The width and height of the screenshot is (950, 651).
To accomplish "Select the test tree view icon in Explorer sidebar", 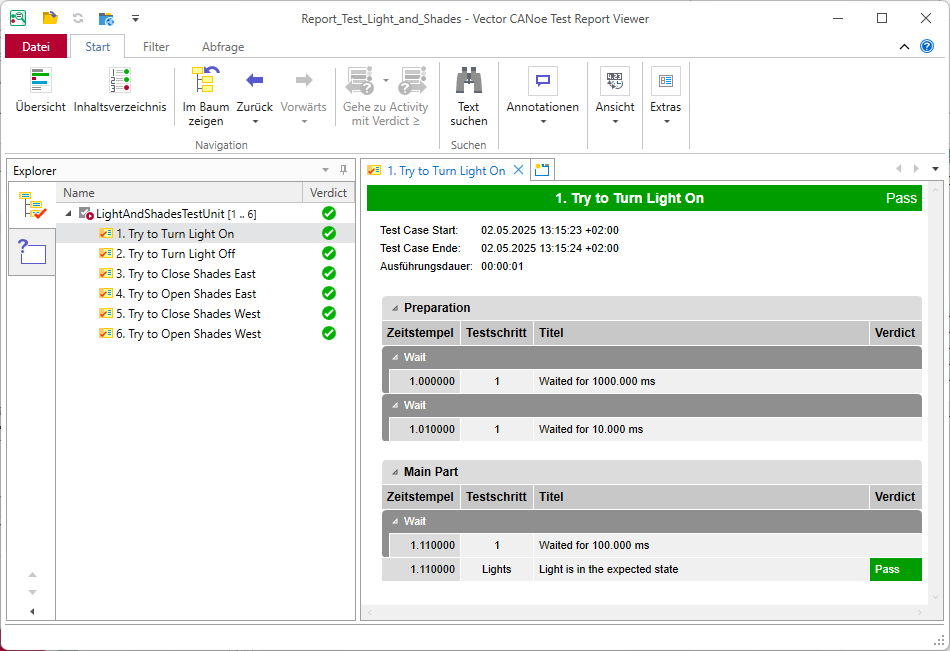I will [32, 205].
